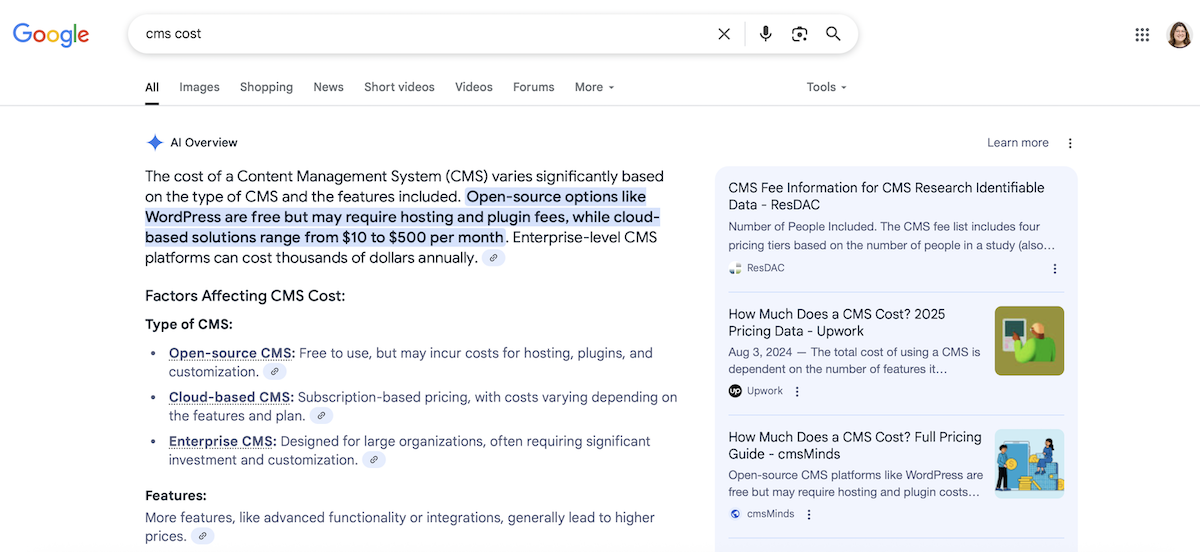Screen dimensions: 1200x552
Task: Click the cmsMinds favicon
Action: 735,514
